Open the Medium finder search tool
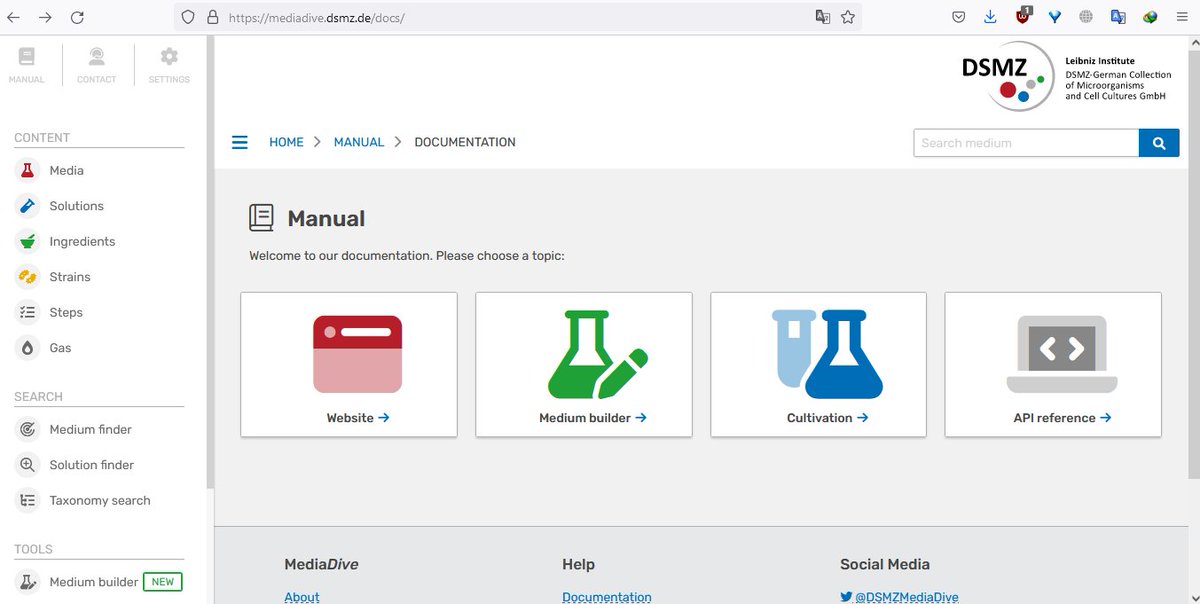Image resolution: width=1200 pixels, height=604 pixels. [91, 429]
